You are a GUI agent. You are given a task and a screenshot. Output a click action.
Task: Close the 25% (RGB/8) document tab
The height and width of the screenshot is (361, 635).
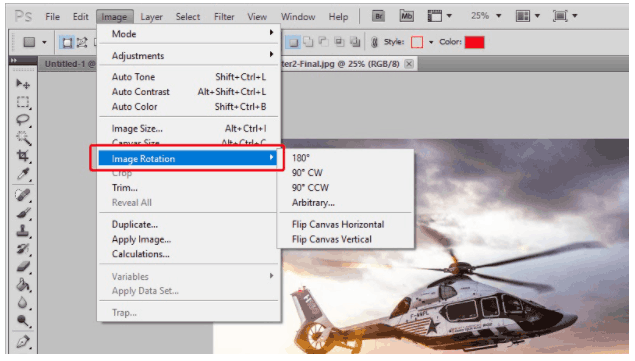(409, 64)
